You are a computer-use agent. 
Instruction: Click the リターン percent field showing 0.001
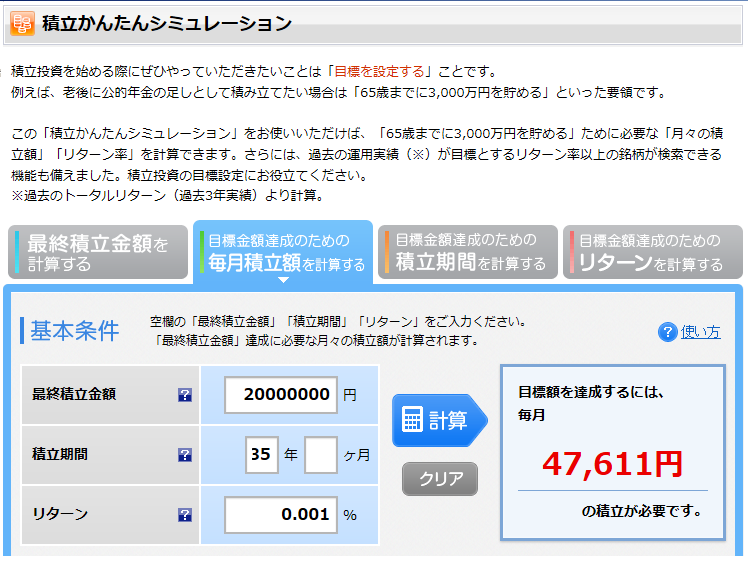pyautogui.click(x=281, y=515)
